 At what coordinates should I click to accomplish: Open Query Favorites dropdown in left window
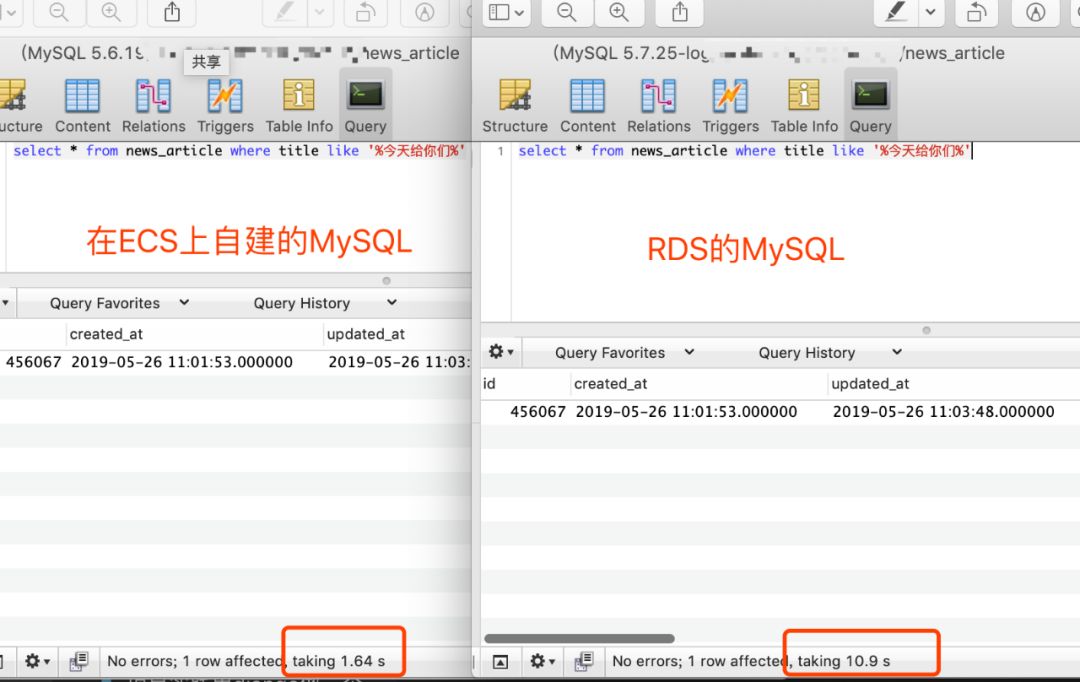pos(118,303)
